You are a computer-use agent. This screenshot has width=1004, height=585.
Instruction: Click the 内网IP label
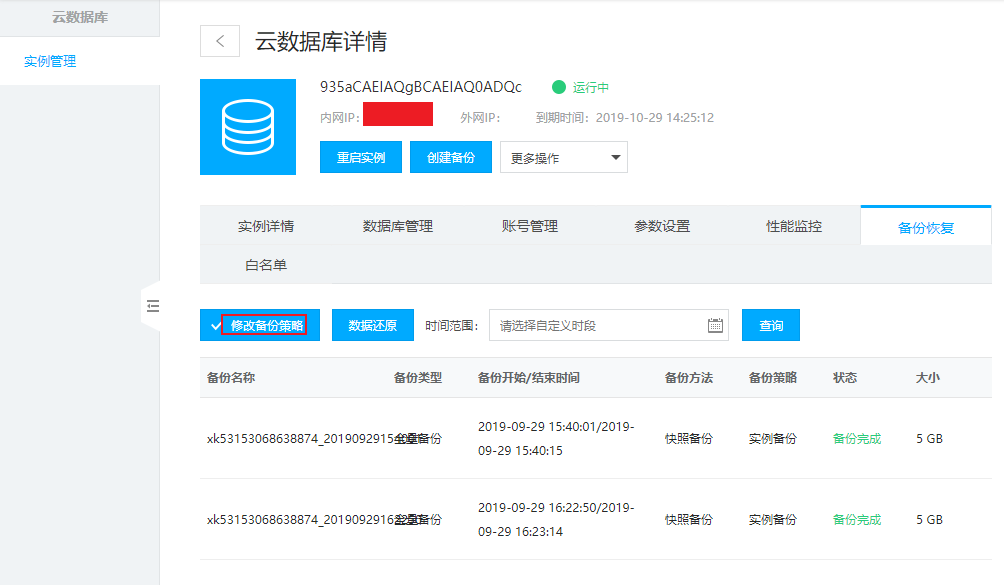[339, 118]
